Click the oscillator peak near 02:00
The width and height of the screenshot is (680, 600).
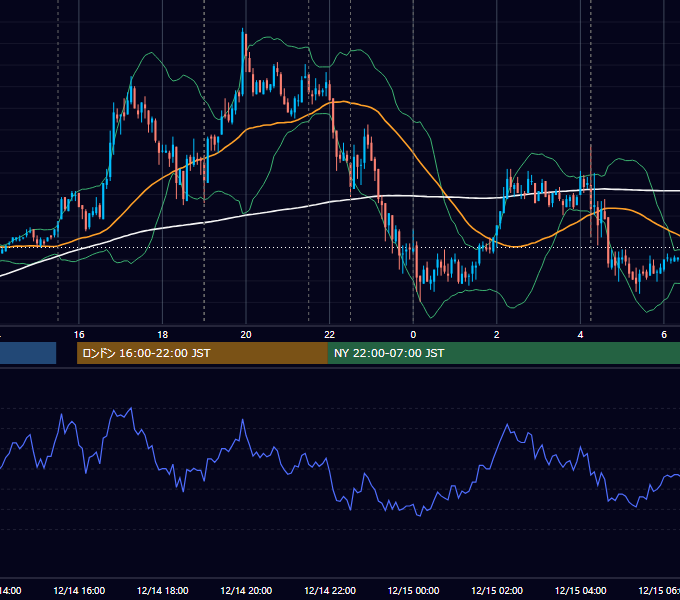[507, 425]
